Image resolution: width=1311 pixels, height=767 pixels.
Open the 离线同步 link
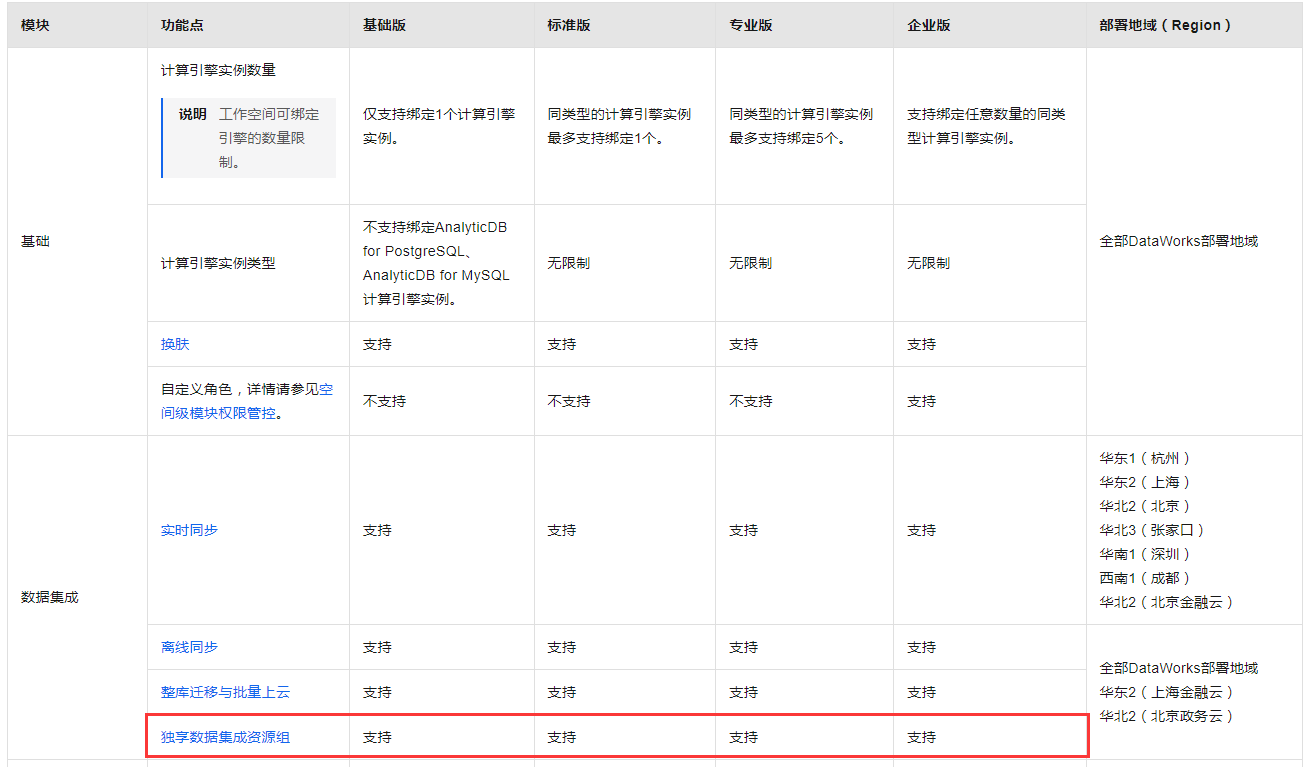coord(189,647)
